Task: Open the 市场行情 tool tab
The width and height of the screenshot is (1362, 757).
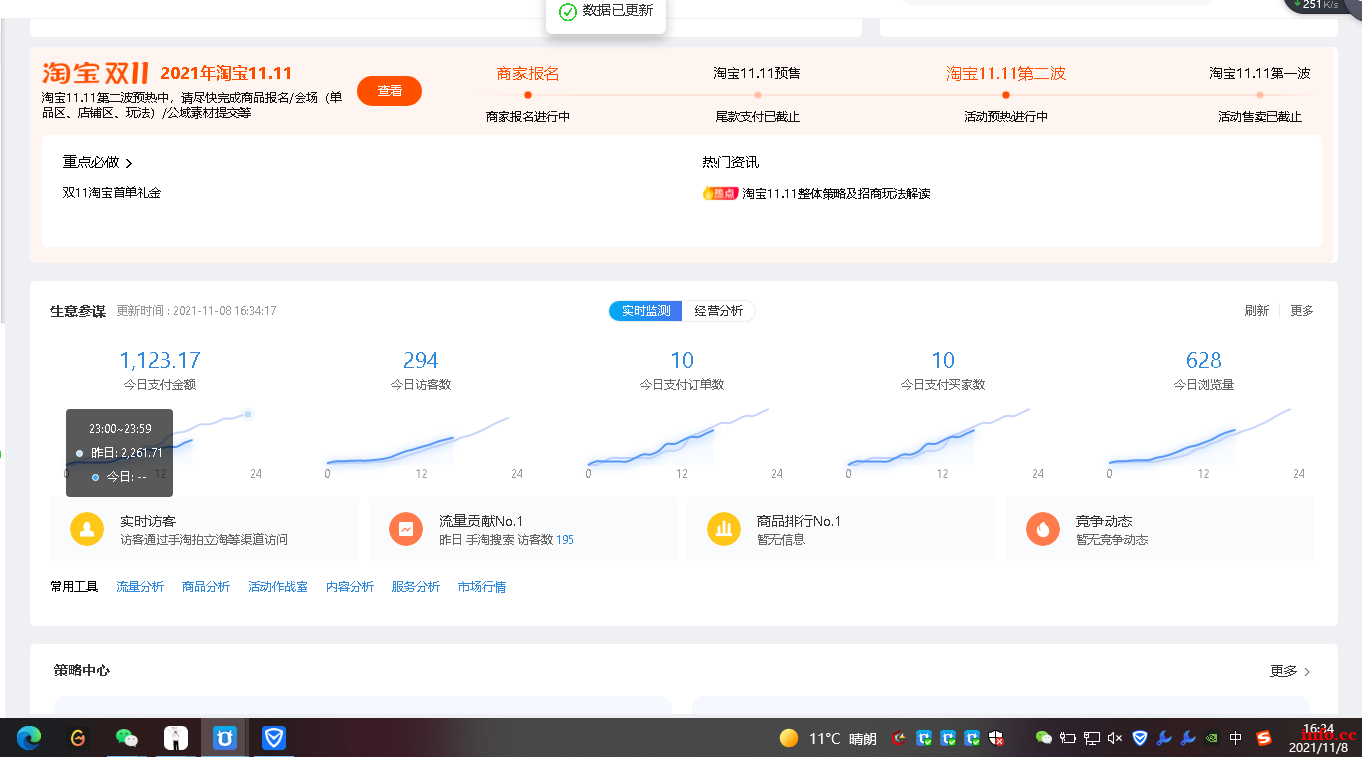Action: (482, 587)
